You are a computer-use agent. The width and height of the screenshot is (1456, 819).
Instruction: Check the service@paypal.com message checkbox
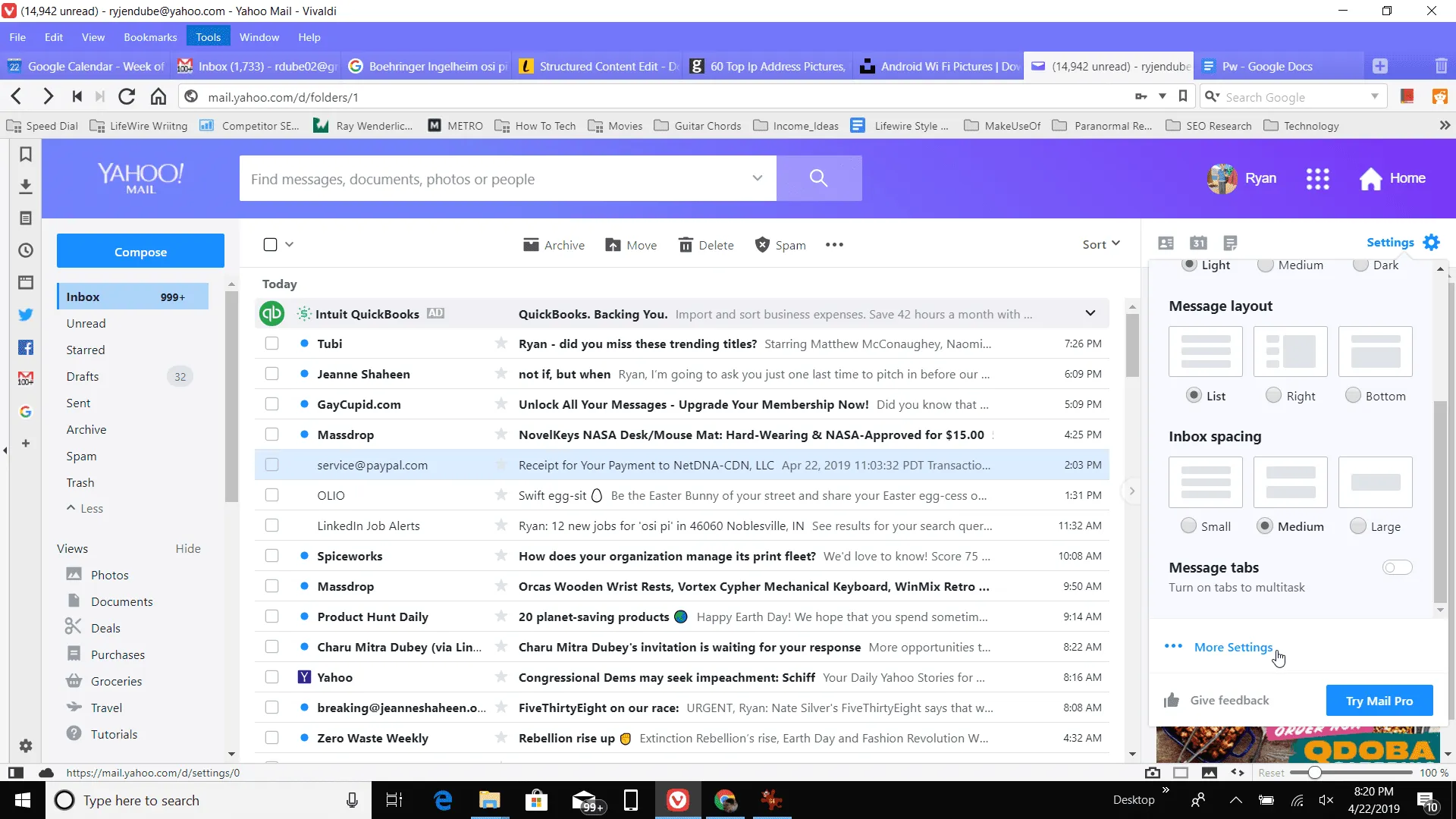click(x=271, y=465)
